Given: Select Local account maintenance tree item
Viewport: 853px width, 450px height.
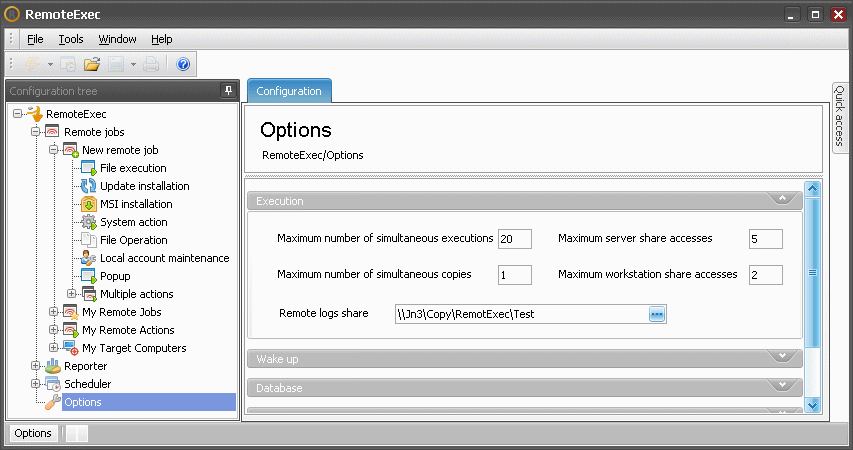Looking at the screenshot, I should click(x=165, y=258).
